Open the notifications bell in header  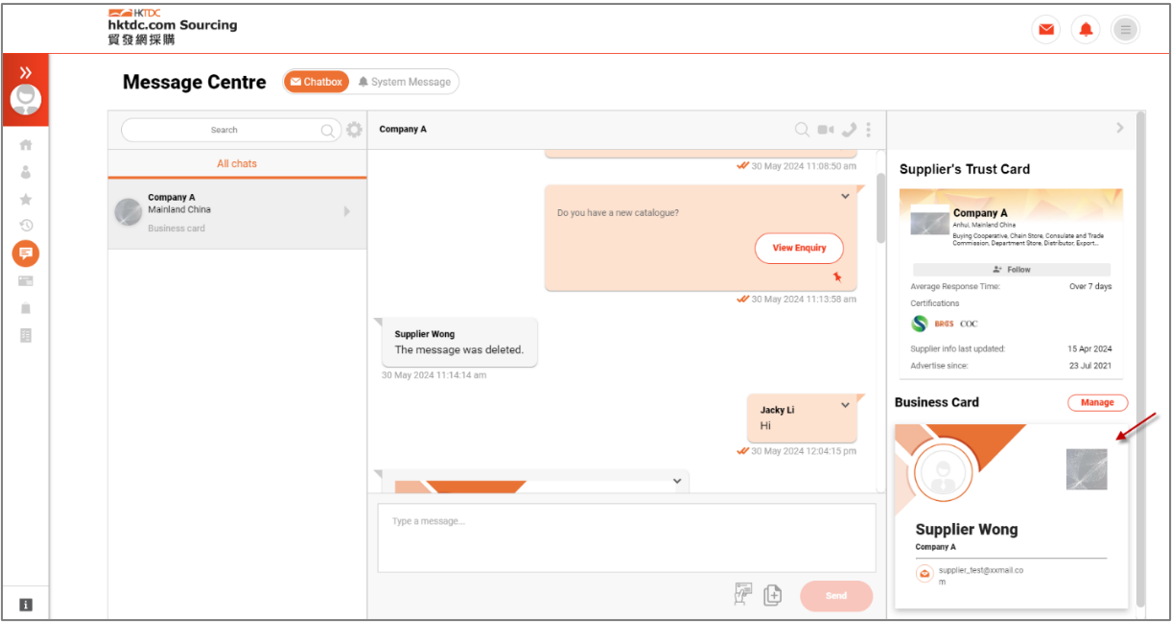pyautogui.click(x=1086, y=30)
